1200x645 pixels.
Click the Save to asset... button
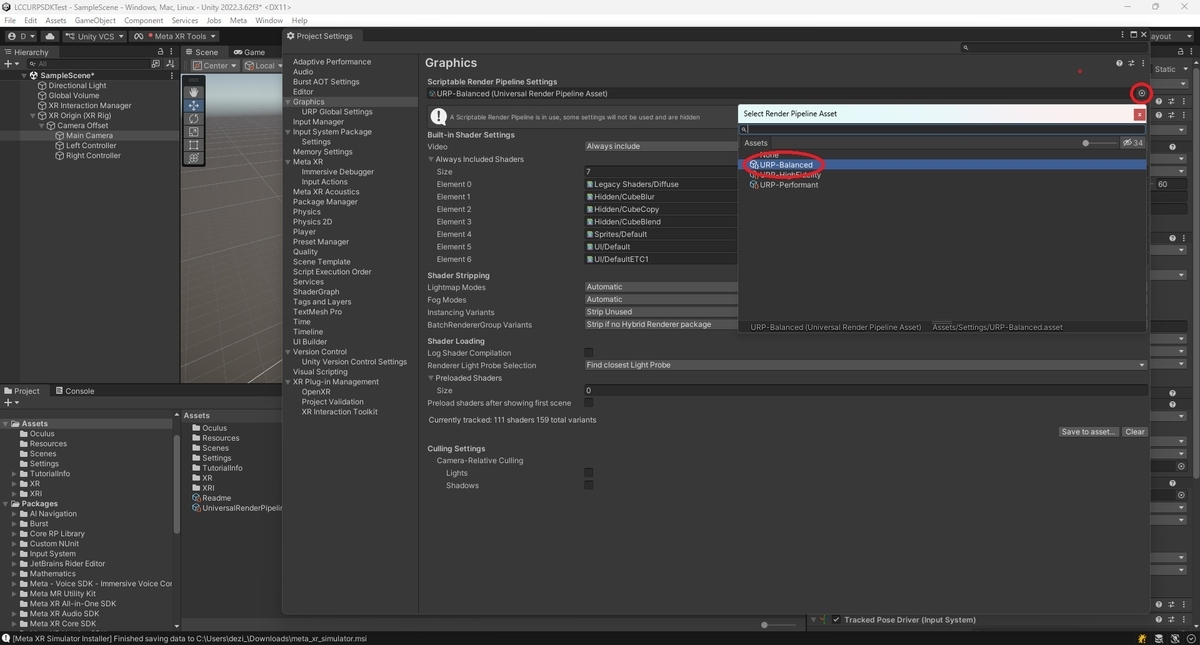click(x=1089, y=432)
